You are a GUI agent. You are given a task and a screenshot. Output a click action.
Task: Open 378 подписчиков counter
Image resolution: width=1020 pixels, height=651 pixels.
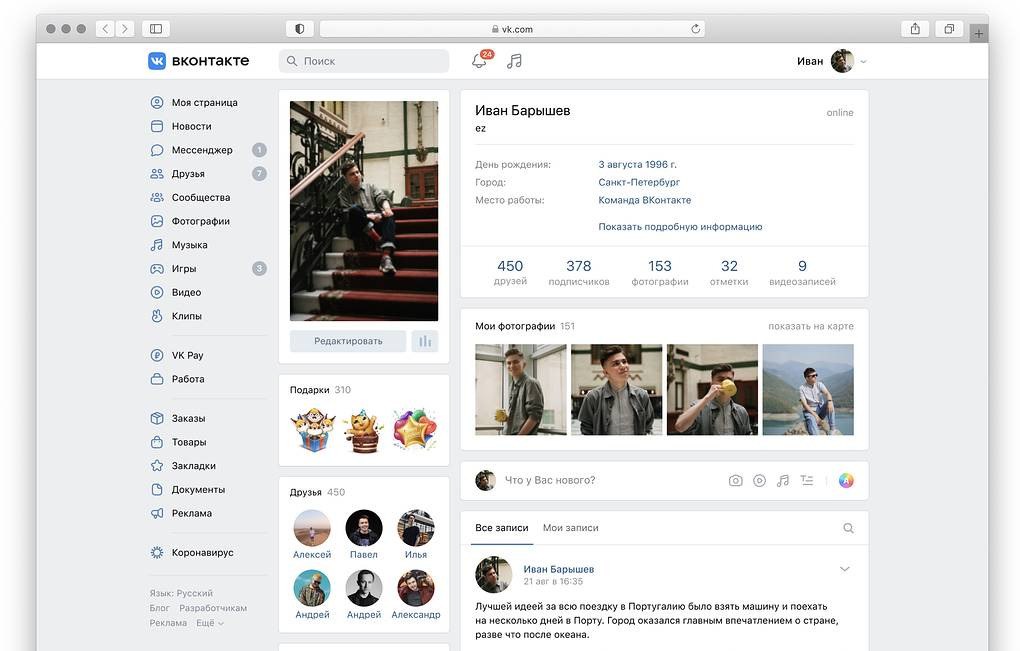[x=579, y=272]
